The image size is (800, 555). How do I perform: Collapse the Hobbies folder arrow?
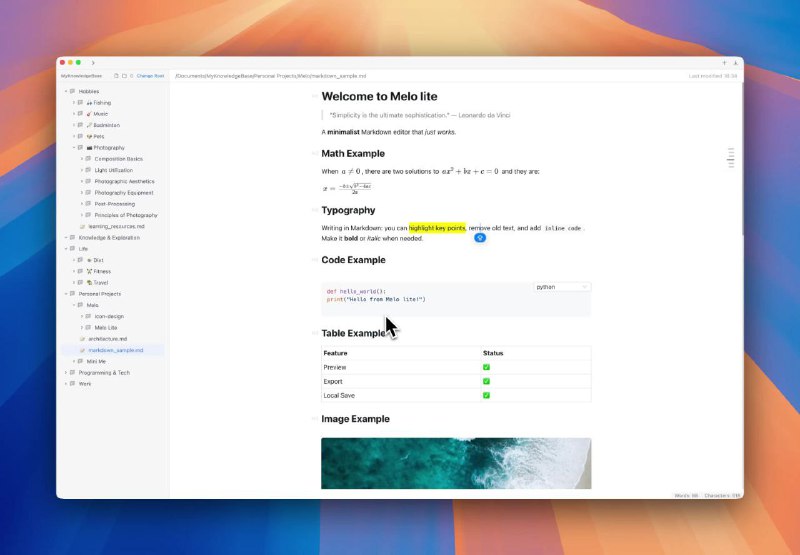[x=66, y=91]
